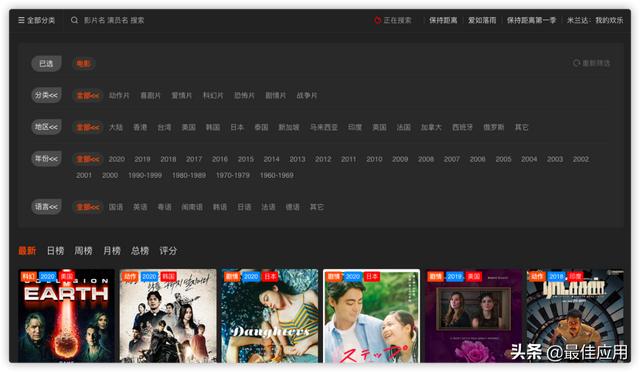Collapse the 分类<< filter row
The image size is (640, 372).
46,95
